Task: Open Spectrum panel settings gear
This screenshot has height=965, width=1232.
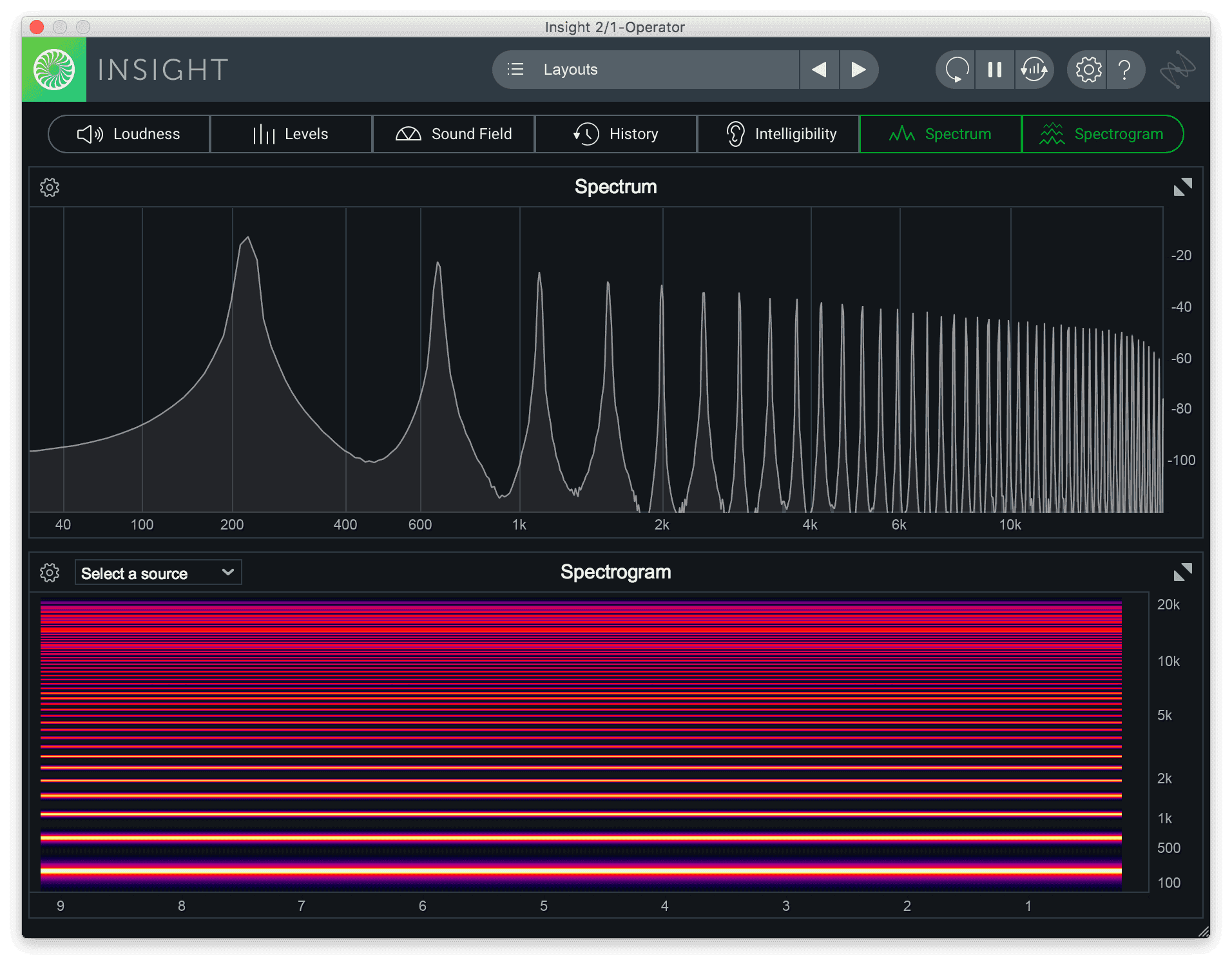Action: (50, 187)
